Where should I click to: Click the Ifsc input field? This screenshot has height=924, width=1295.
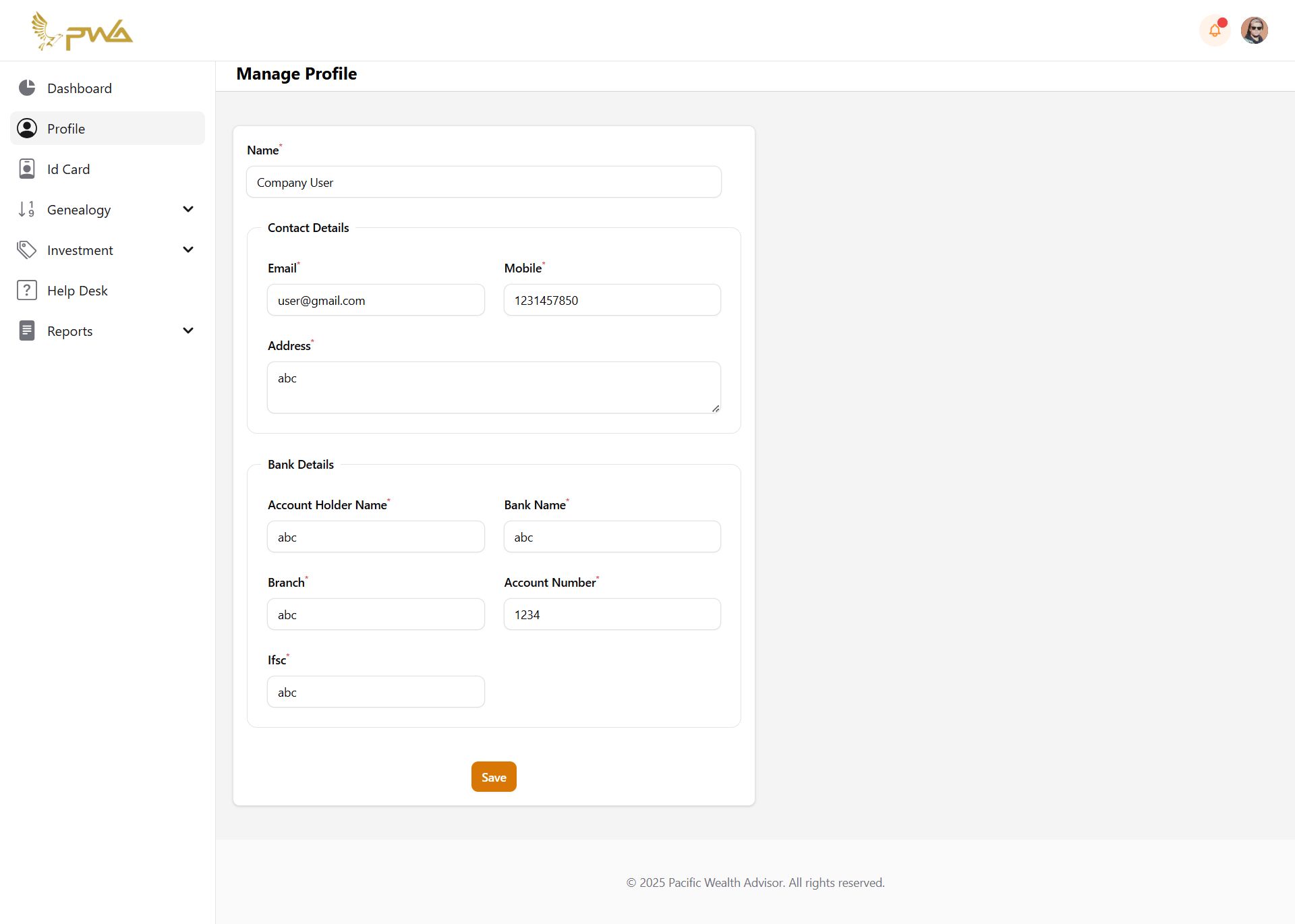click(x=376, y=692)
